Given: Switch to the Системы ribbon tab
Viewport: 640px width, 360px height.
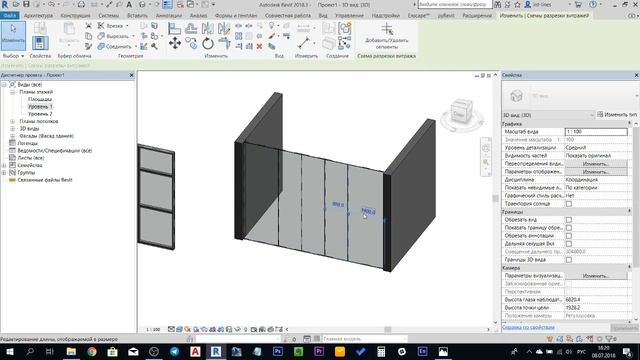Looking at the screenshot, I should pyautogui.click(x=109, y=16).
